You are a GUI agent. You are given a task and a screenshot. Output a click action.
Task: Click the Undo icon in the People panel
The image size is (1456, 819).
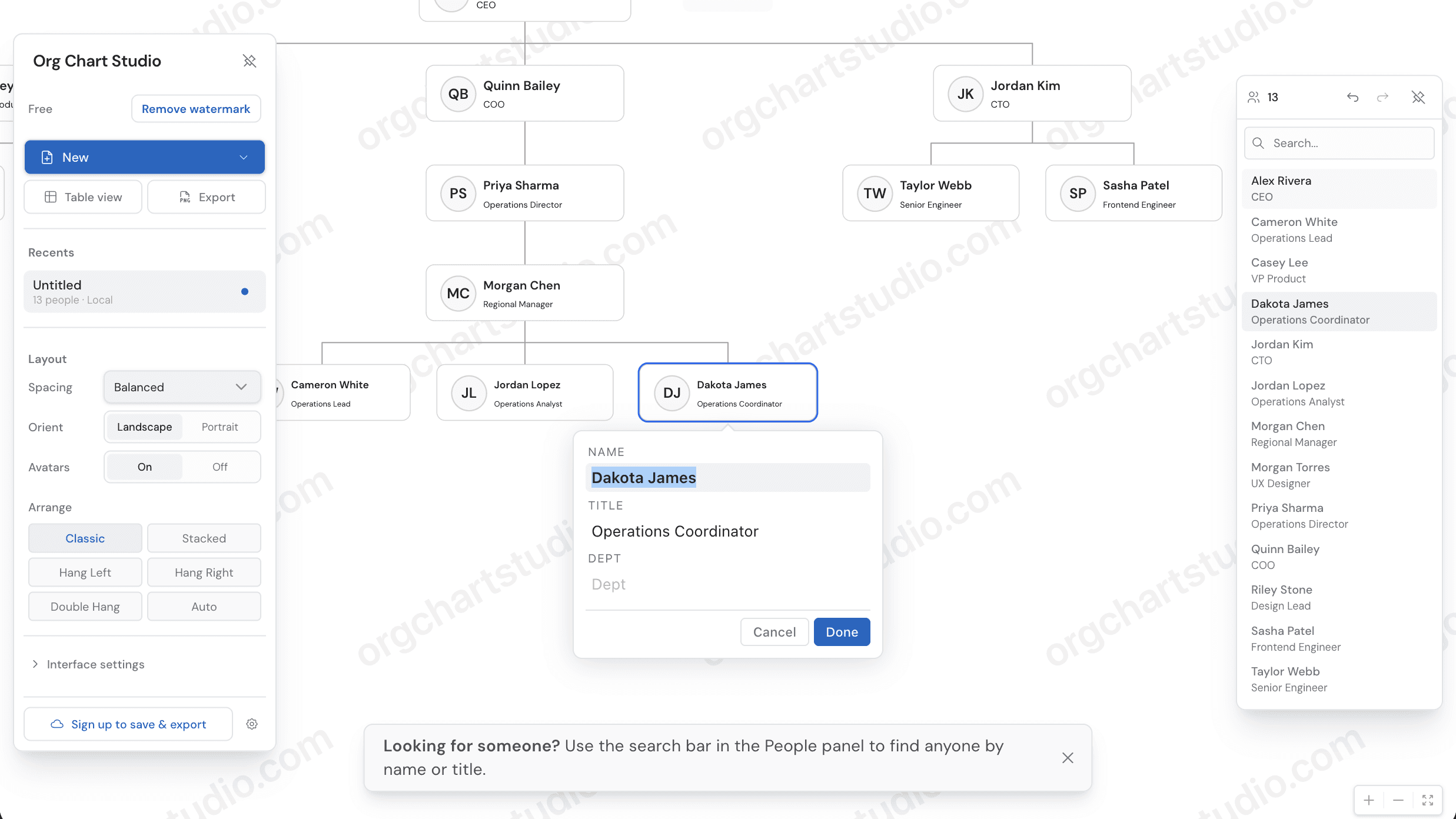coord(1352,97)
